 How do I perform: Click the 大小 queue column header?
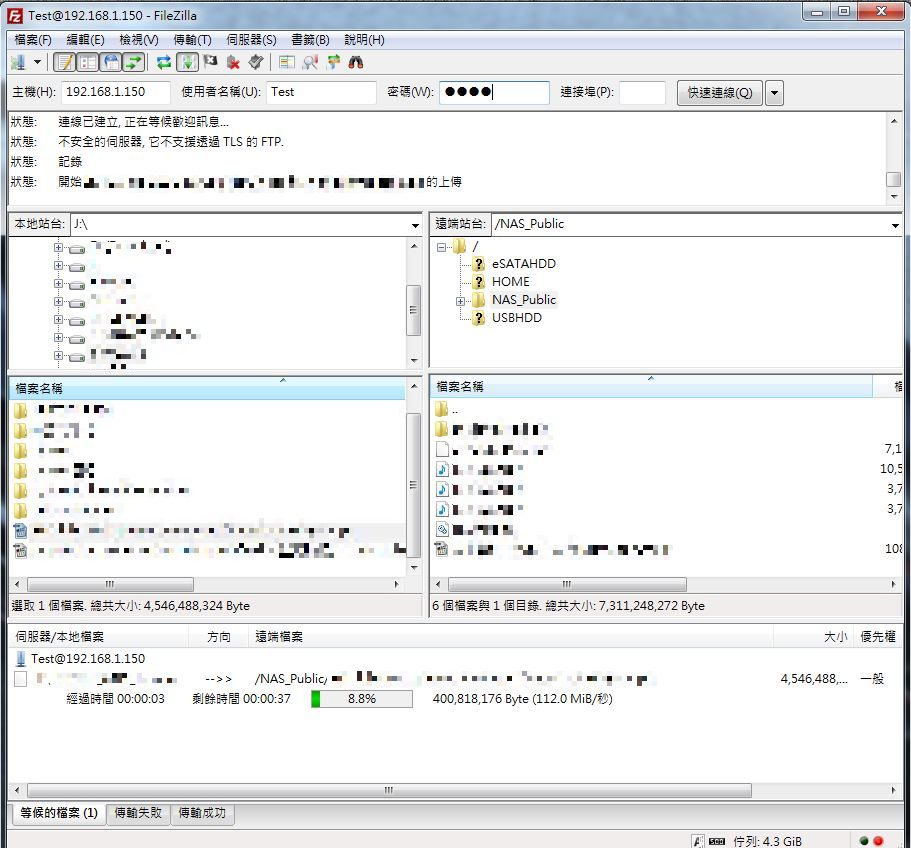813,637
